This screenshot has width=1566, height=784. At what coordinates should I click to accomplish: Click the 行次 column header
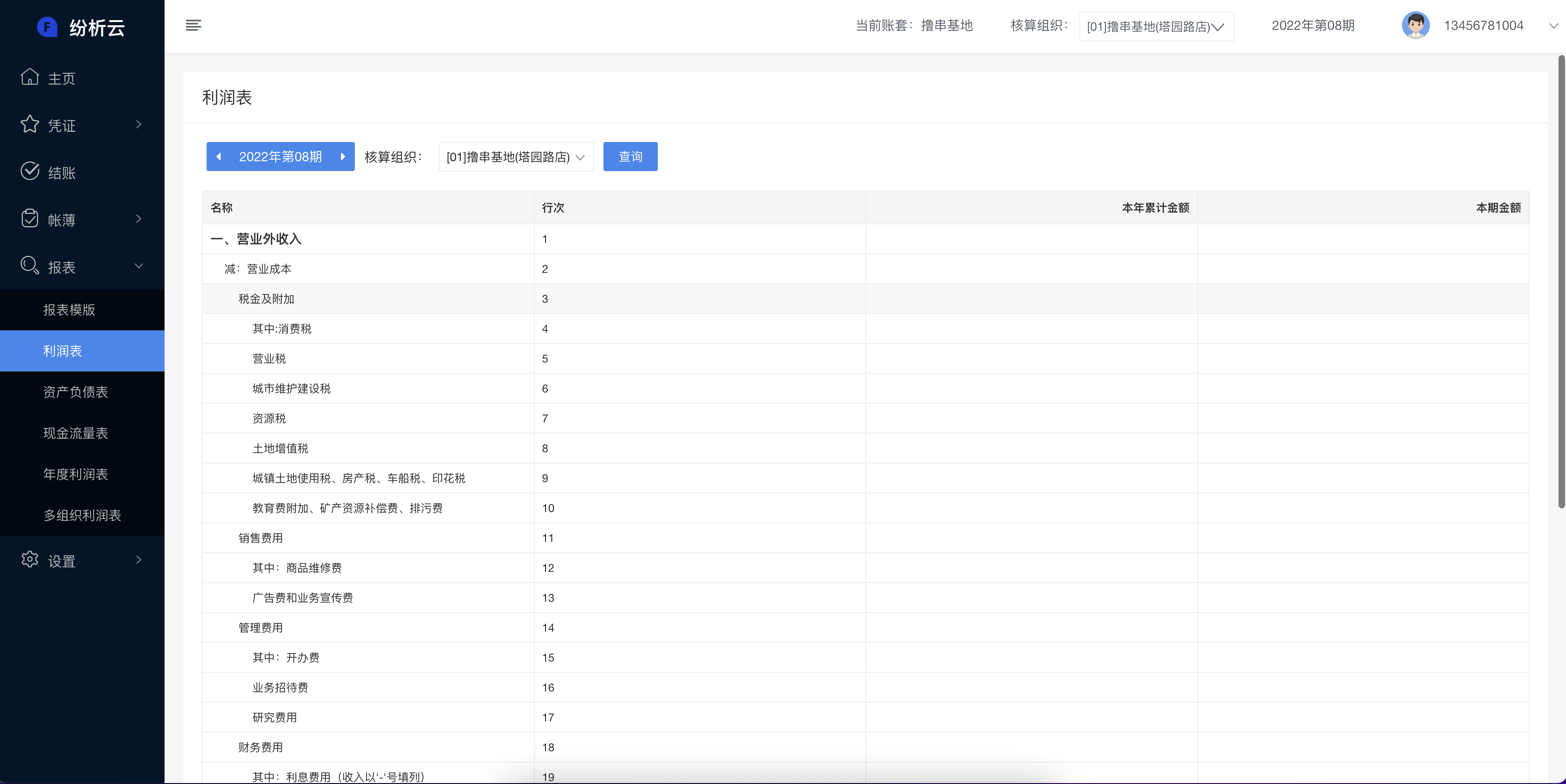(x=700, y=208)
